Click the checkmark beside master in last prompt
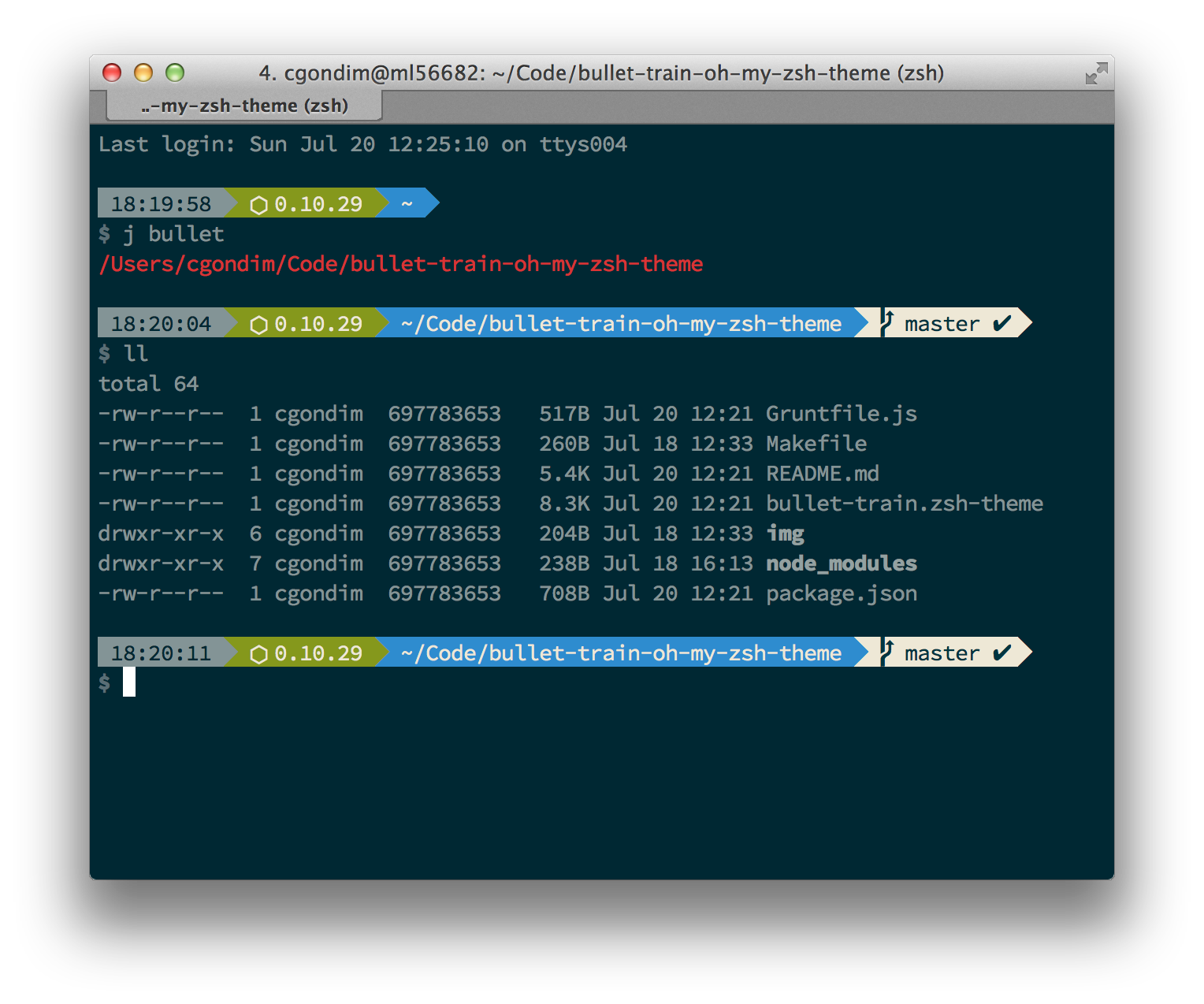The height and width of the screenshot is (1004, 1204). click(x=1001, y=653)
